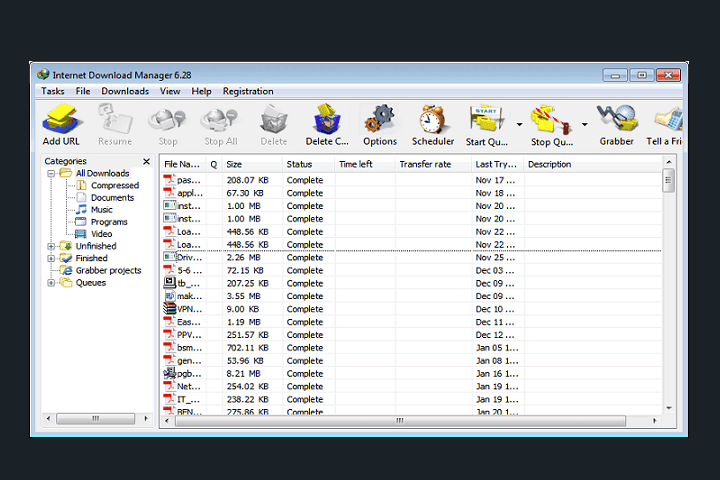Select the Video category

[x=101, y=234]
